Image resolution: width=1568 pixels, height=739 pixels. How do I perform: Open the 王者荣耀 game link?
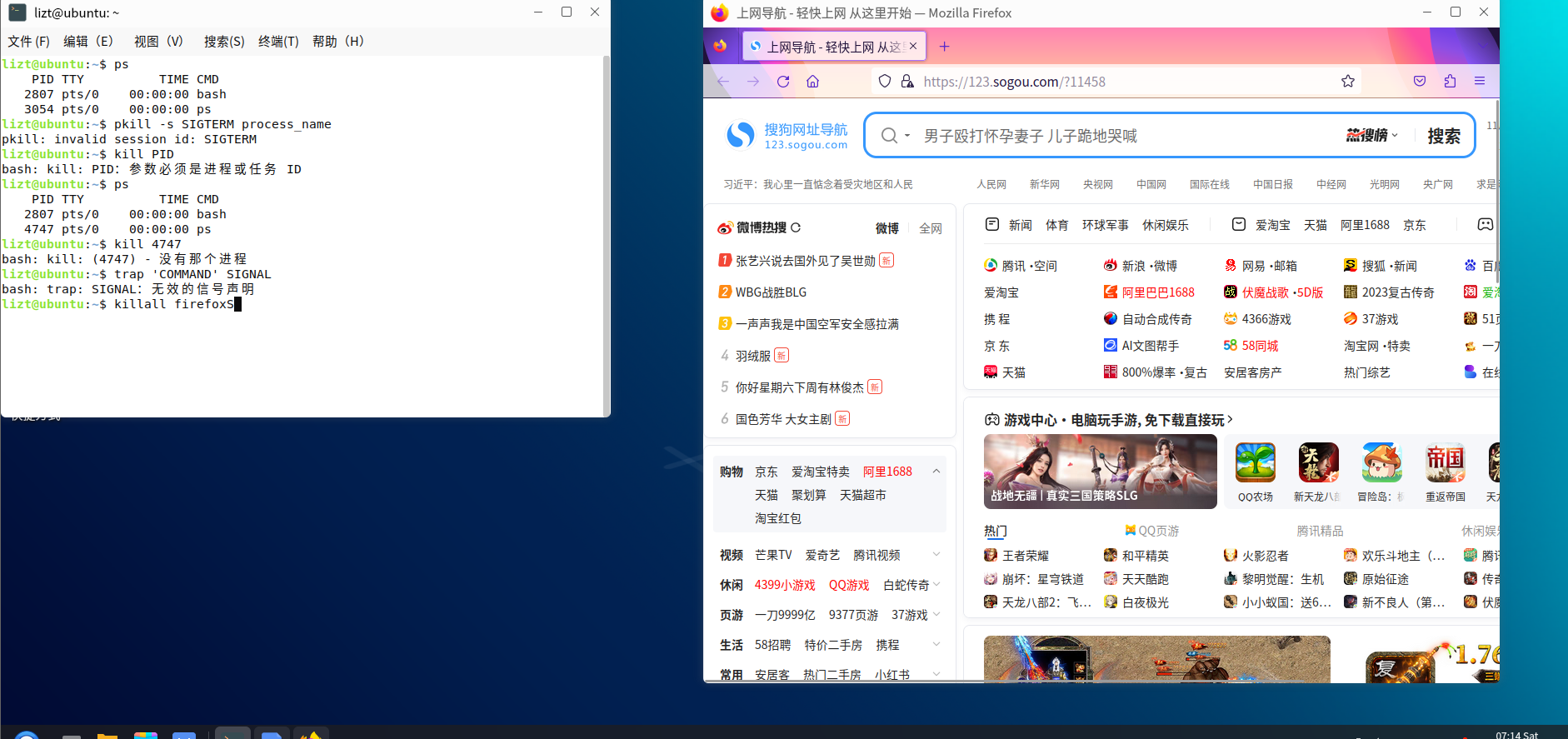tap(1016, 556)
